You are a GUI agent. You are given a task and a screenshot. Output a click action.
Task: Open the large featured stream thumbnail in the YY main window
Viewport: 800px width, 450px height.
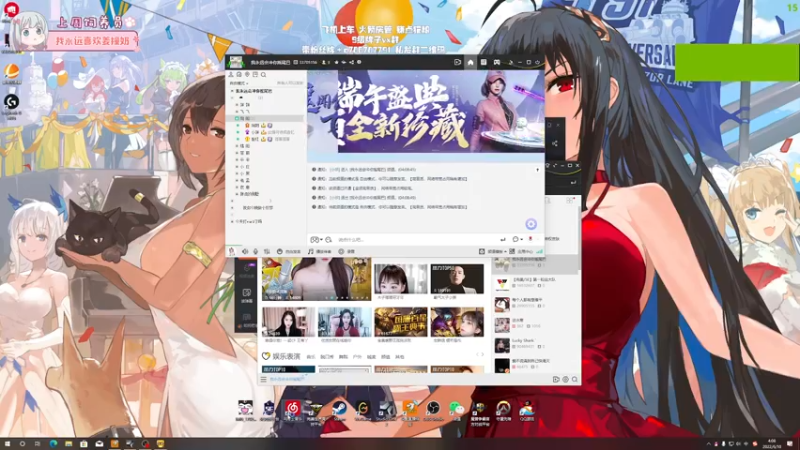click(x=316, y=279)
